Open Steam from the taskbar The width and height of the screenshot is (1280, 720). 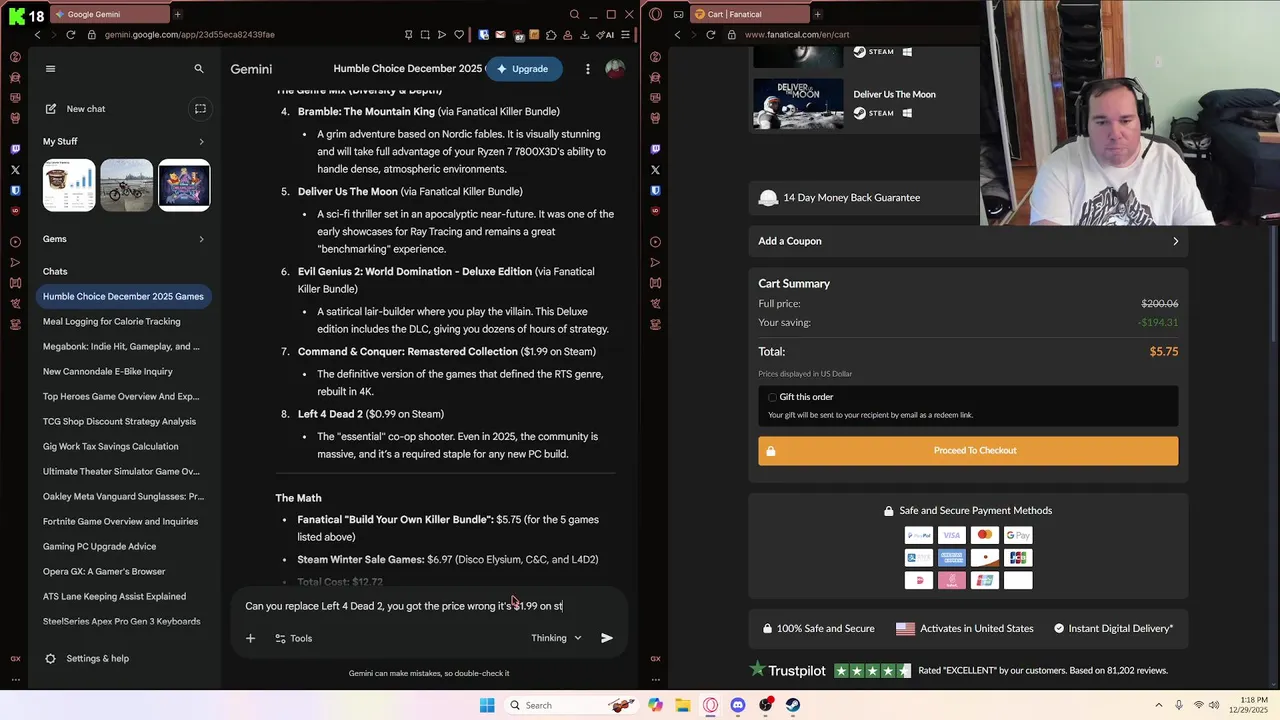point(793,705)
